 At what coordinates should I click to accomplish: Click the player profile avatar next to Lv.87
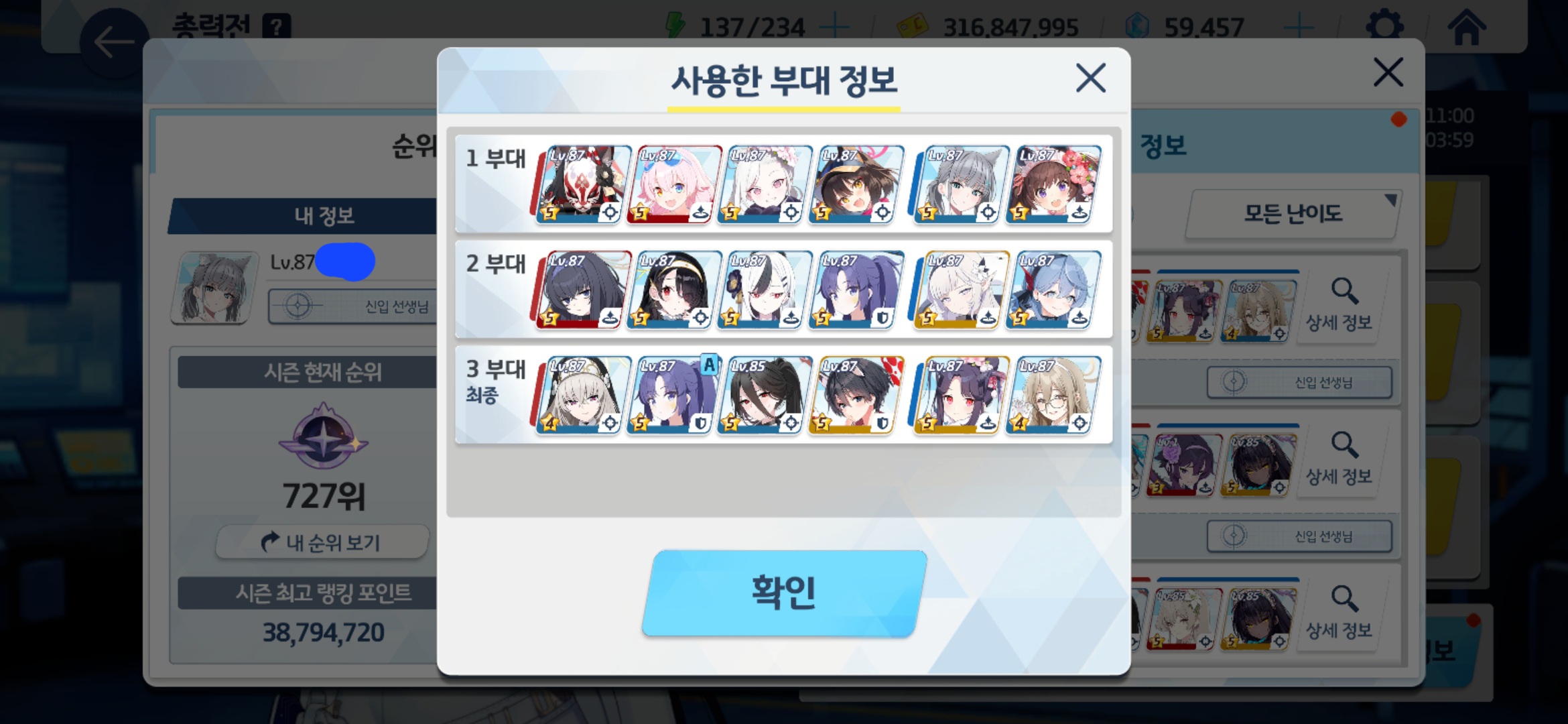point(214,288)
